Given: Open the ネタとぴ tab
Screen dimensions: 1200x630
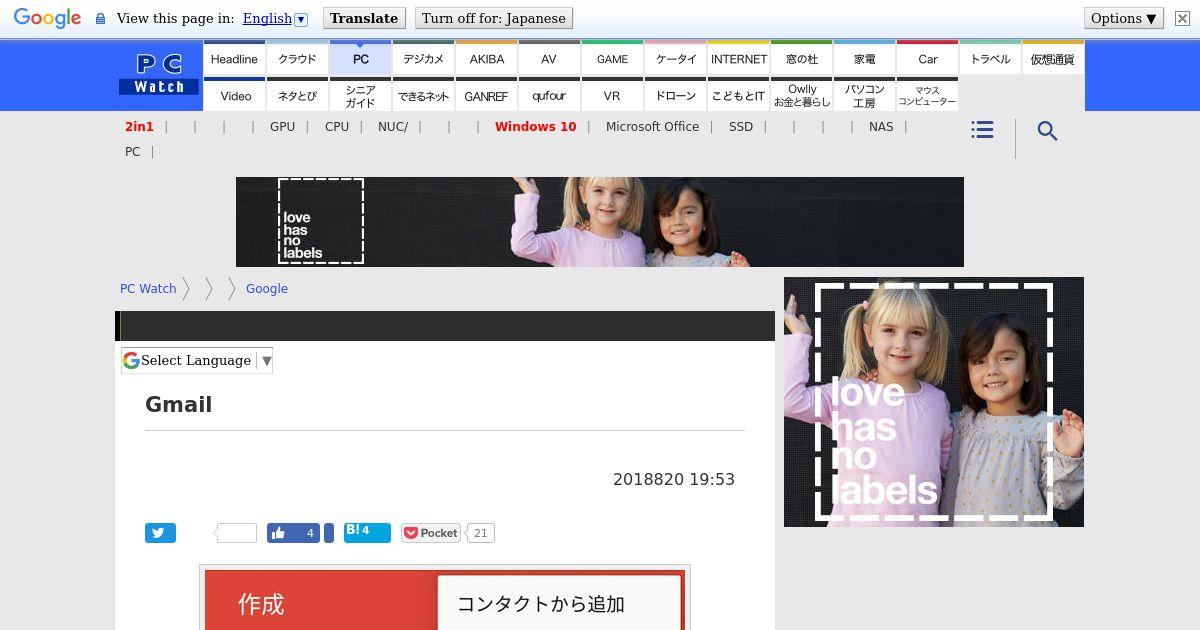Looking at the screenshot, I should coord(297,96).
